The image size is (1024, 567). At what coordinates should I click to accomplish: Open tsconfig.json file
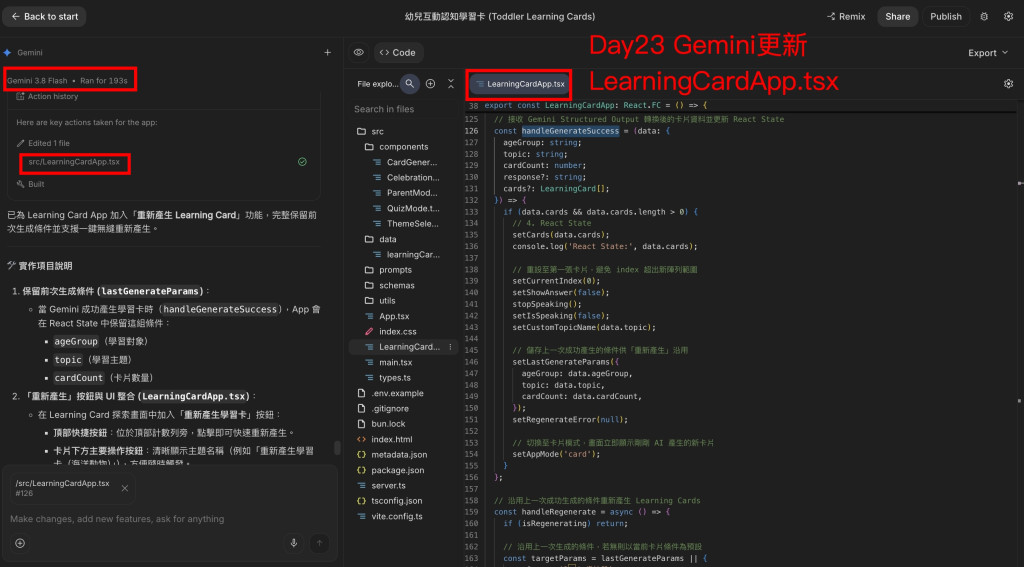(390, 501)
